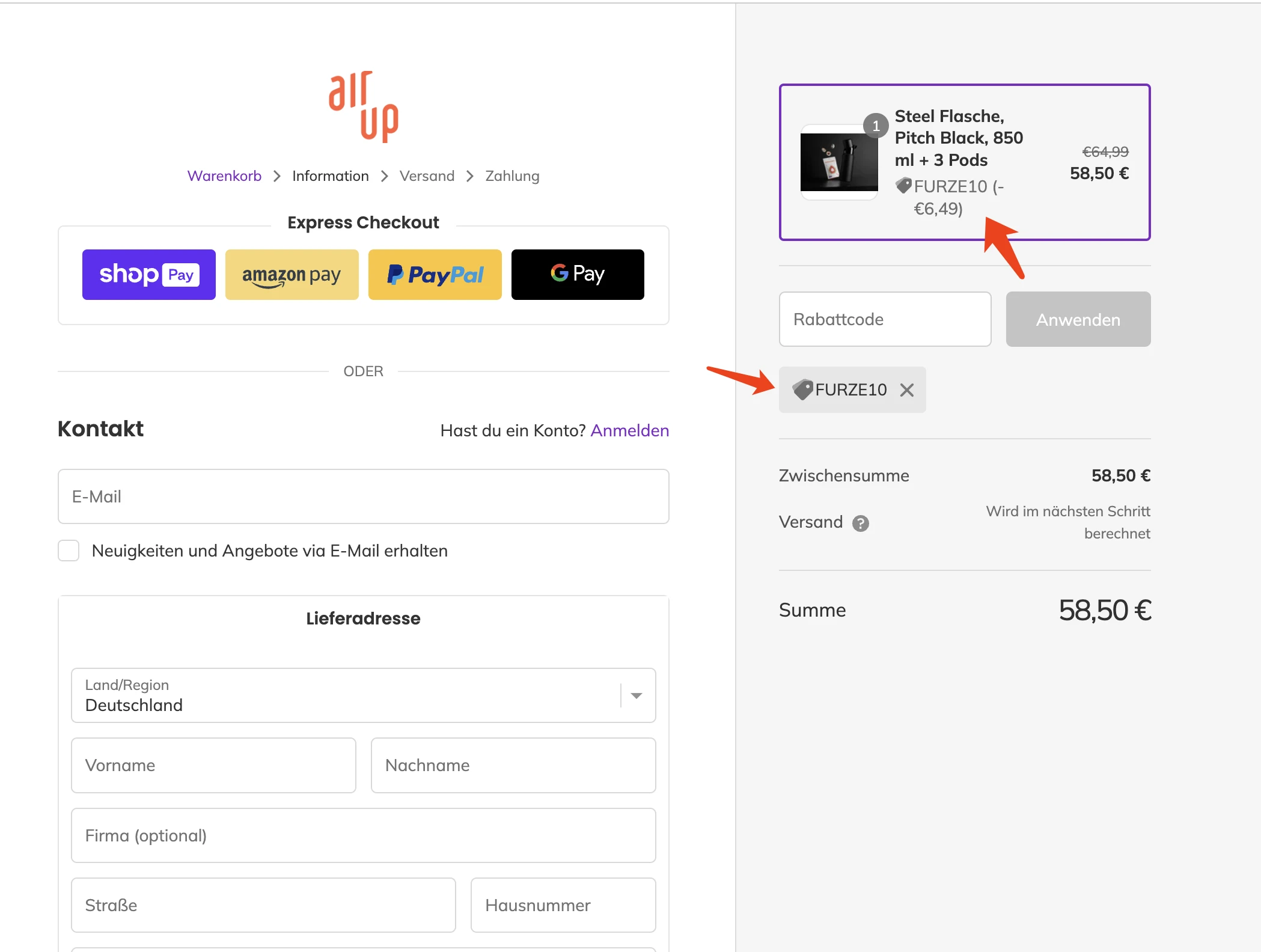
Task: Click the Express Checkout heading
Action: click(x=363, y=222)
